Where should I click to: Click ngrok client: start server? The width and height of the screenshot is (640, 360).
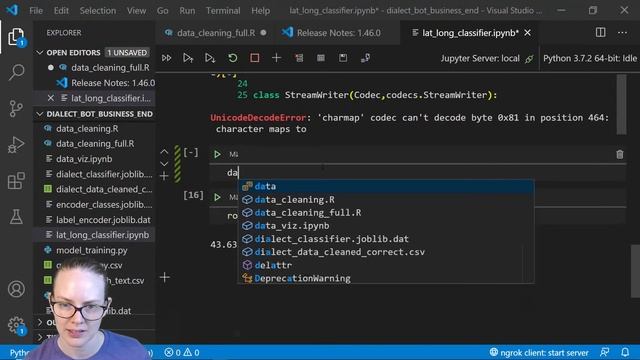(x=539, y=352)
